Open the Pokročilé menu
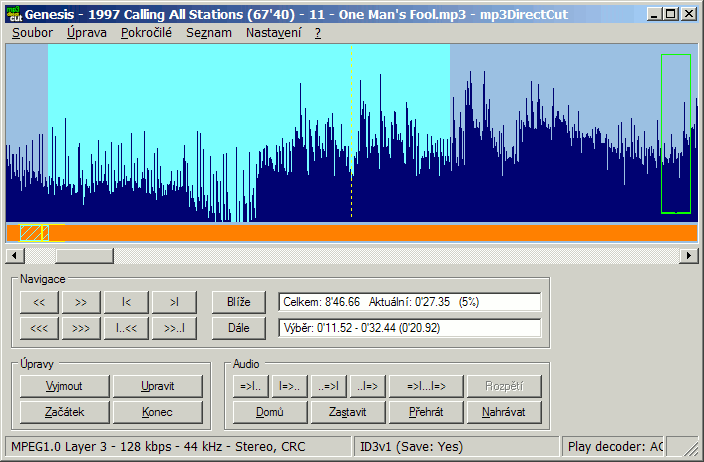 coord(146,33)
